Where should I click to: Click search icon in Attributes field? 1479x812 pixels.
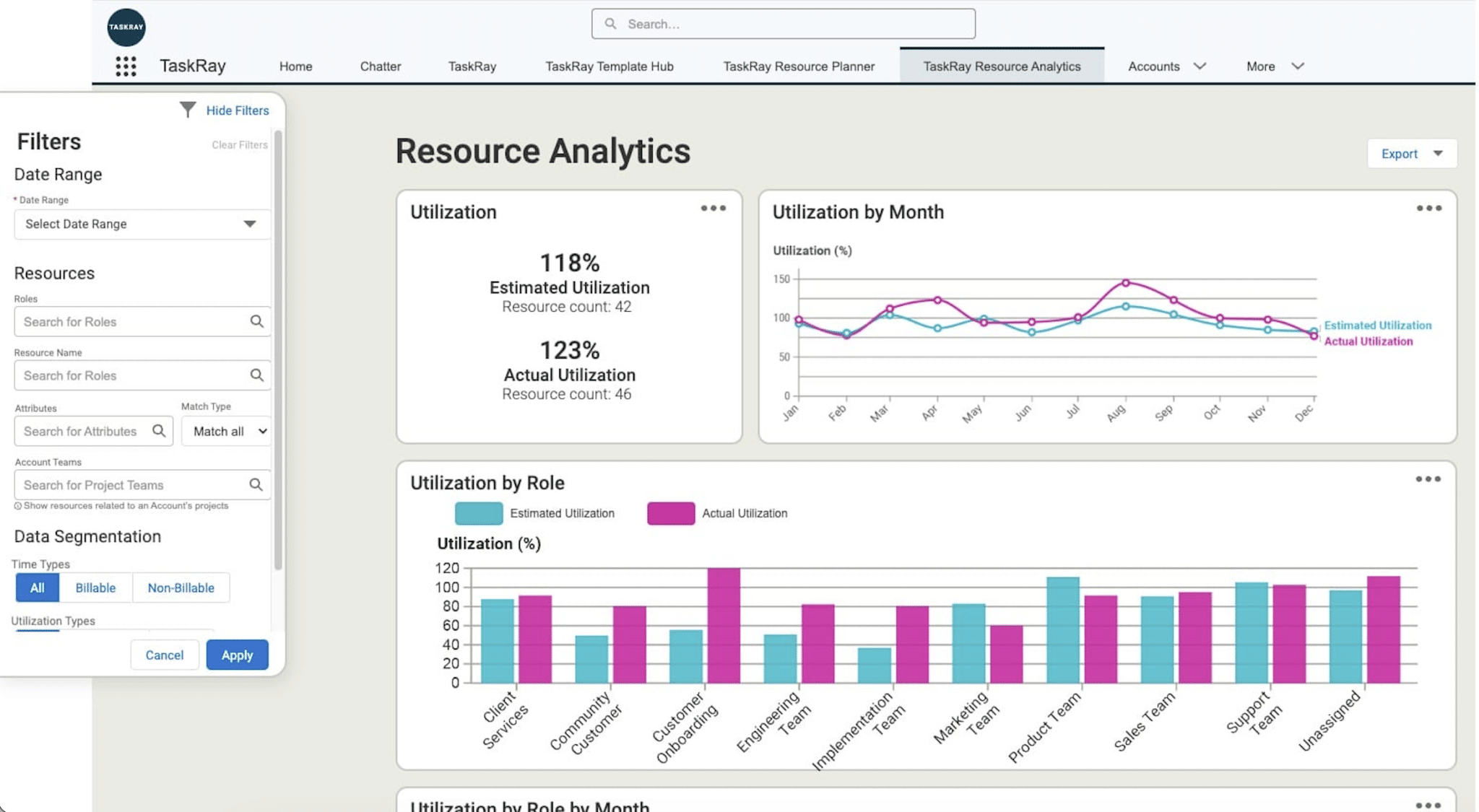[159, 431]
